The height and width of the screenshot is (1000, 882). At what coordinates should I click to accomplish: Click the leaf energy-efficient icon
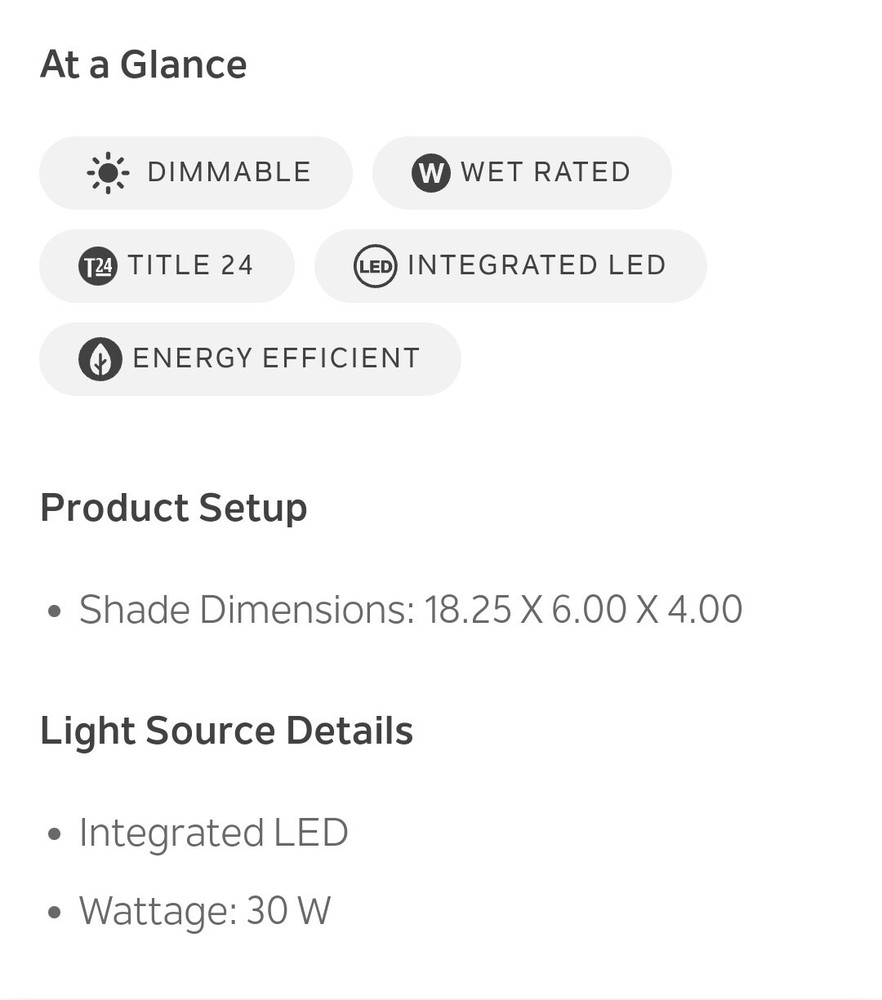pyautogui.click(x=100, y=359)
